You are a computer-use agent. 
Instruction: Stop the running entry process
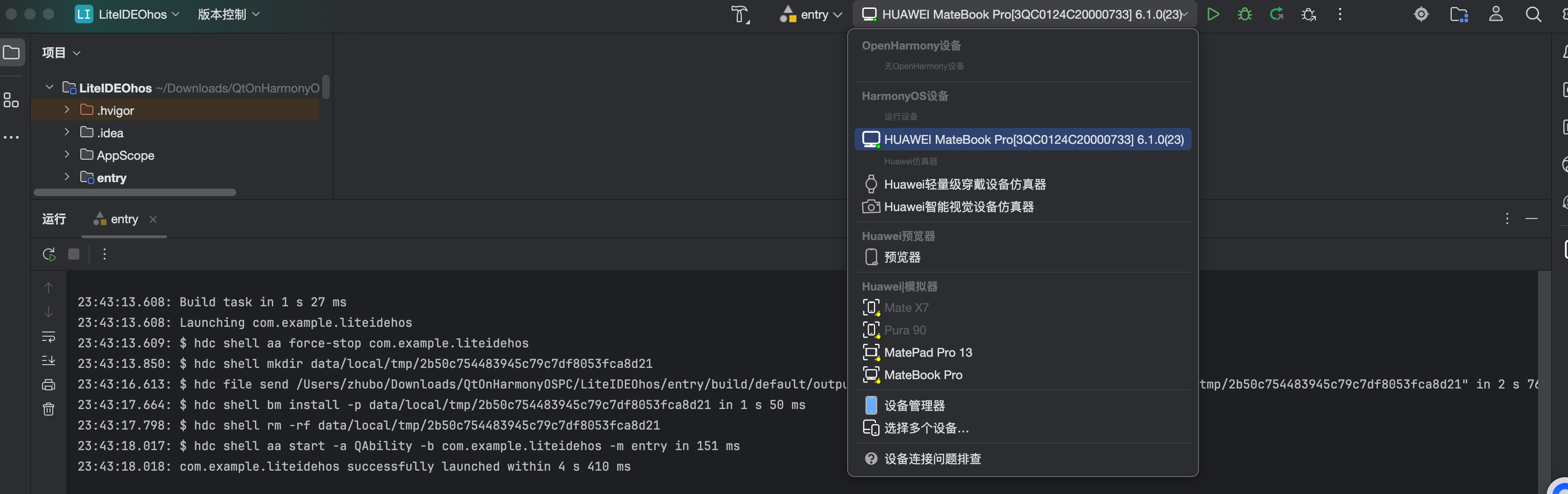click(74, 254)
